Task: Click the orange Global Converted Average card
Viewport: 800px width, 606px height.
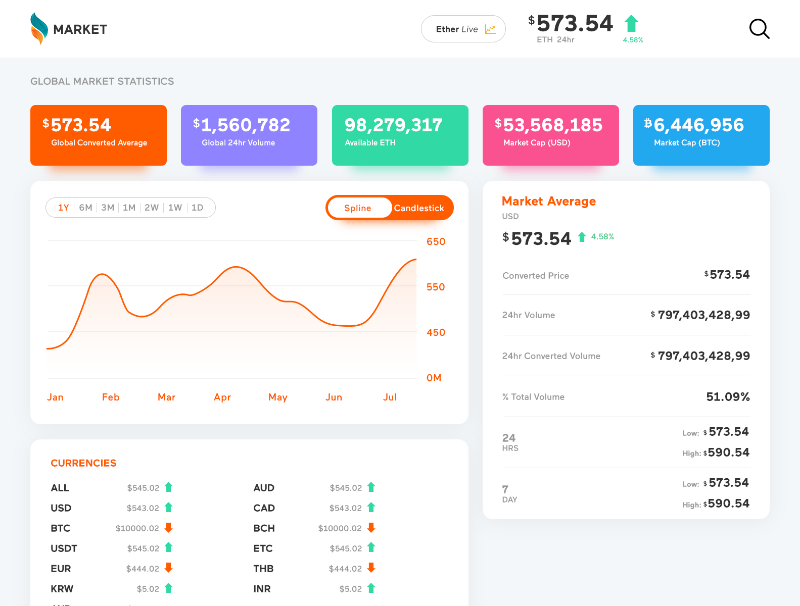Action: pos(98,135)
